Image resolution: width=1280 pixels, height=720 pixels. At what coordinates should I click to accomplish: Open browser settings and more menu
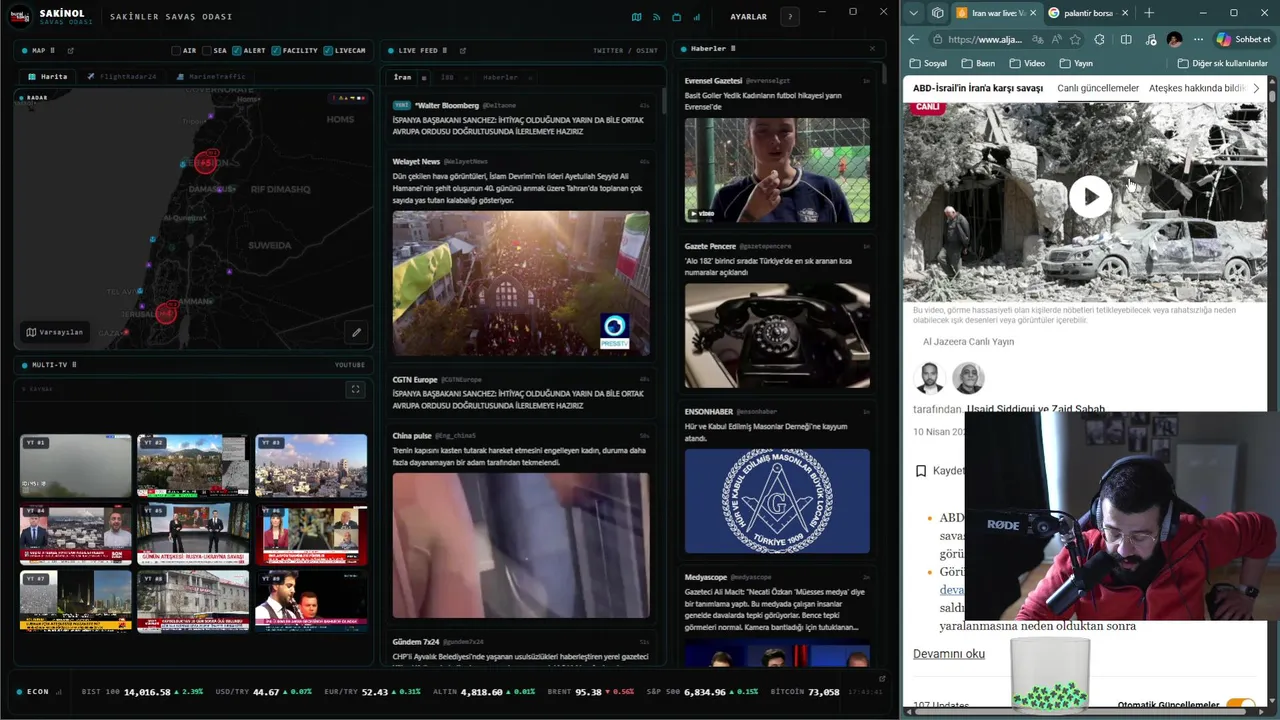click(x=1198, y=39)
